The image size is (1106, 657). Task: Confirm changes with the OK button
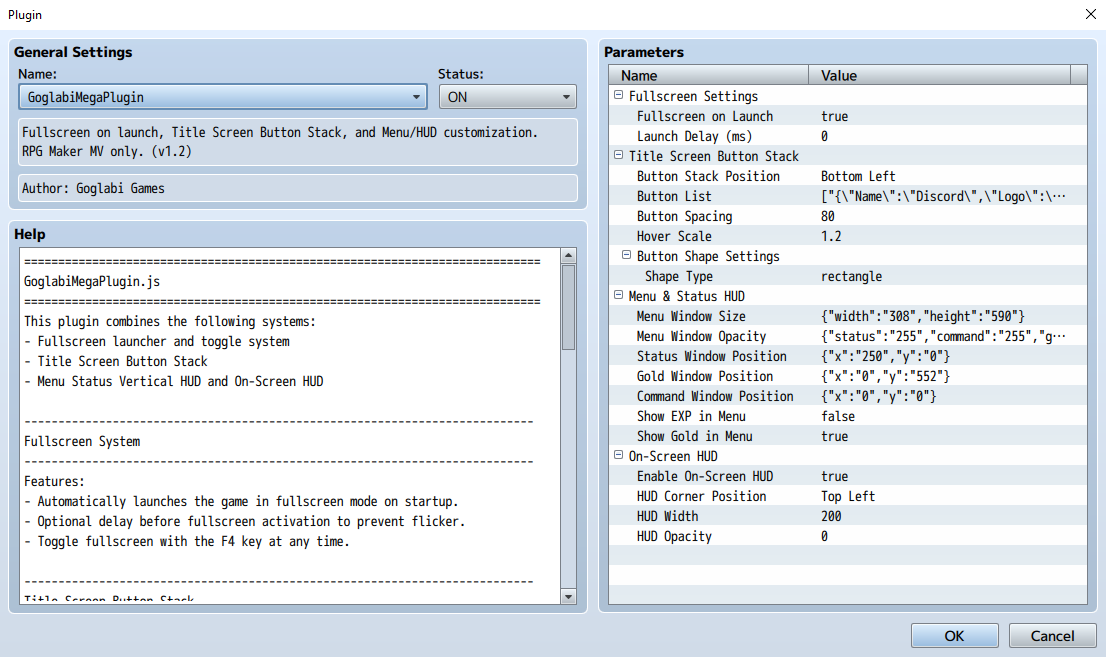click(x=953, y=635)
